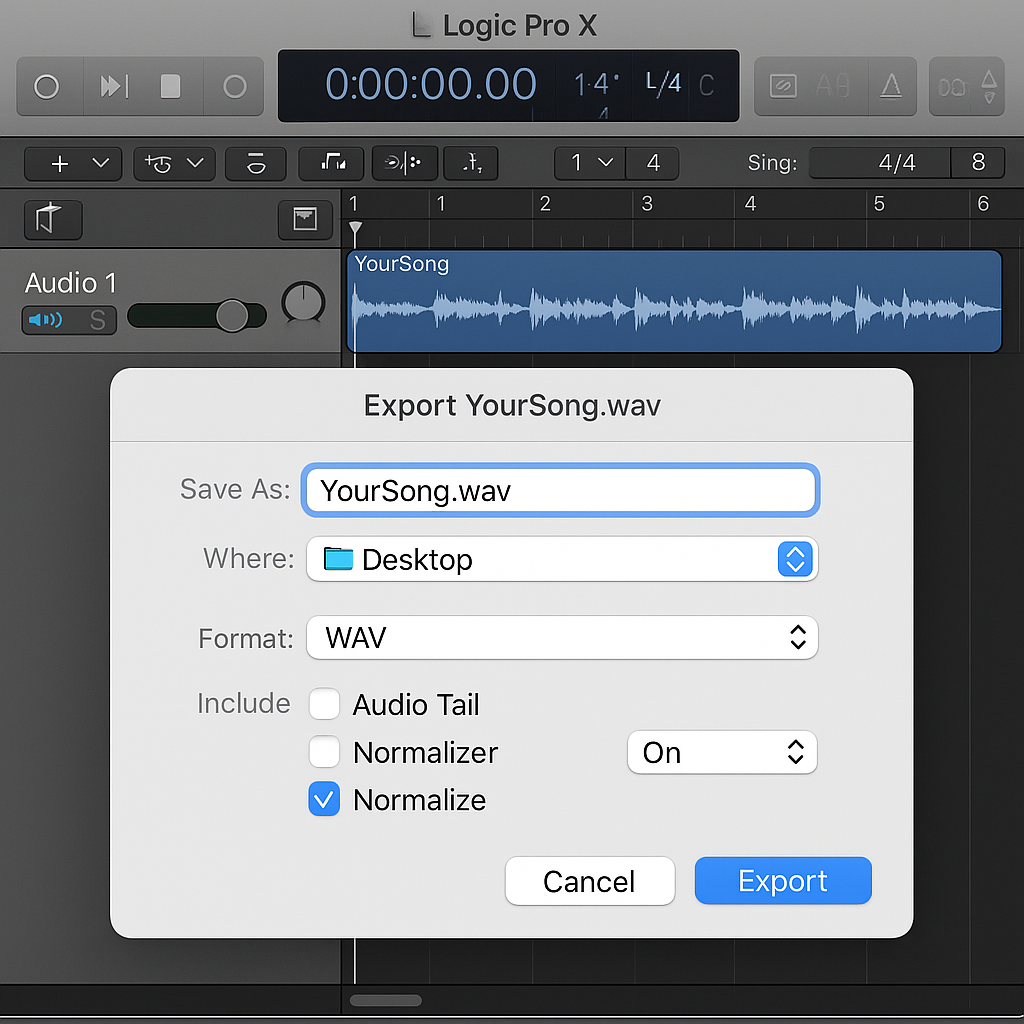Click bar 5 on the timeline ruler
The image size is (1024, 1024).
[x=879, y=204]
